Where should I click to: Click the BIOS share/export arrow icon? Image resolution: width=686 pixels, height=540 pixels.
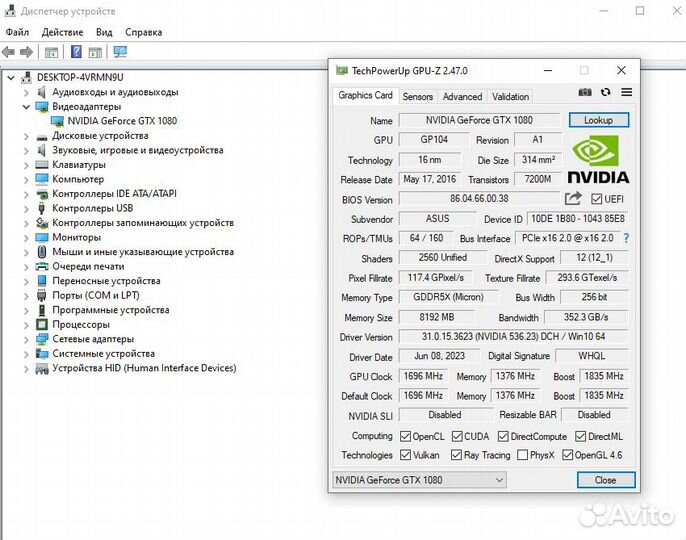(573, 199)
